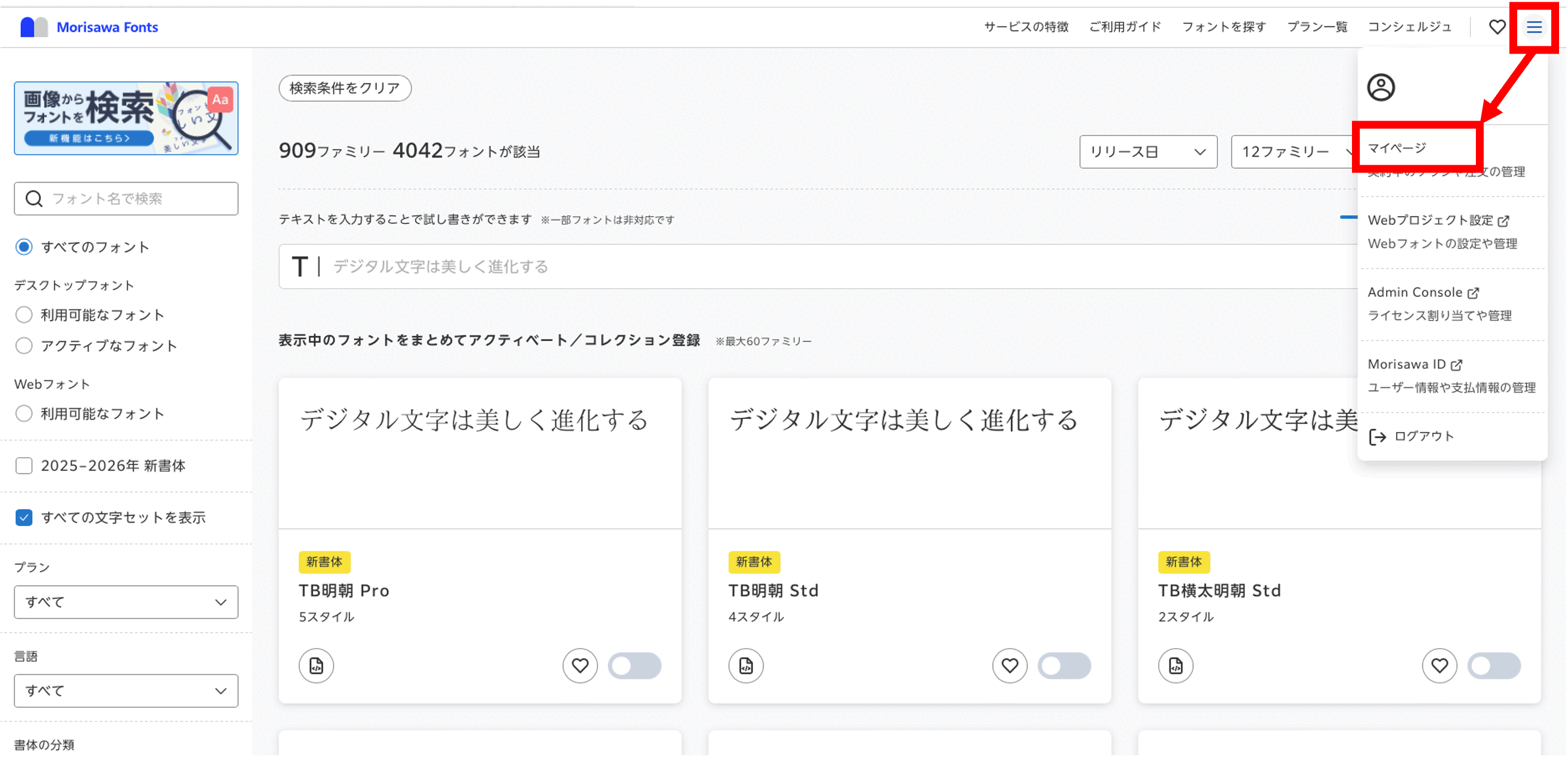The image size is (1568, 757).
Task: Select desktop 利用可能なフォント radio button
Action: [24, 315]
